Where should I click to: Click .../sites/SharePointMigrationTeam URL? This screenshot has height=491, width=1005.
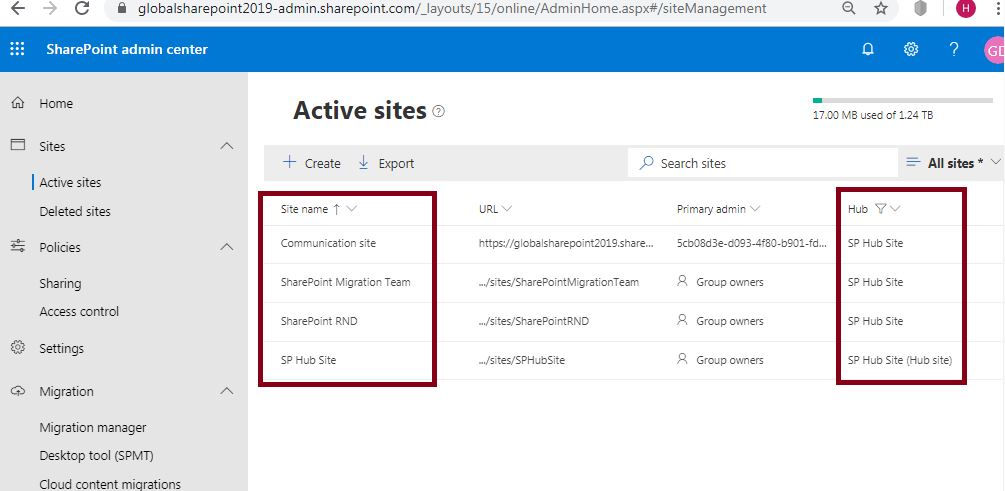559,282
